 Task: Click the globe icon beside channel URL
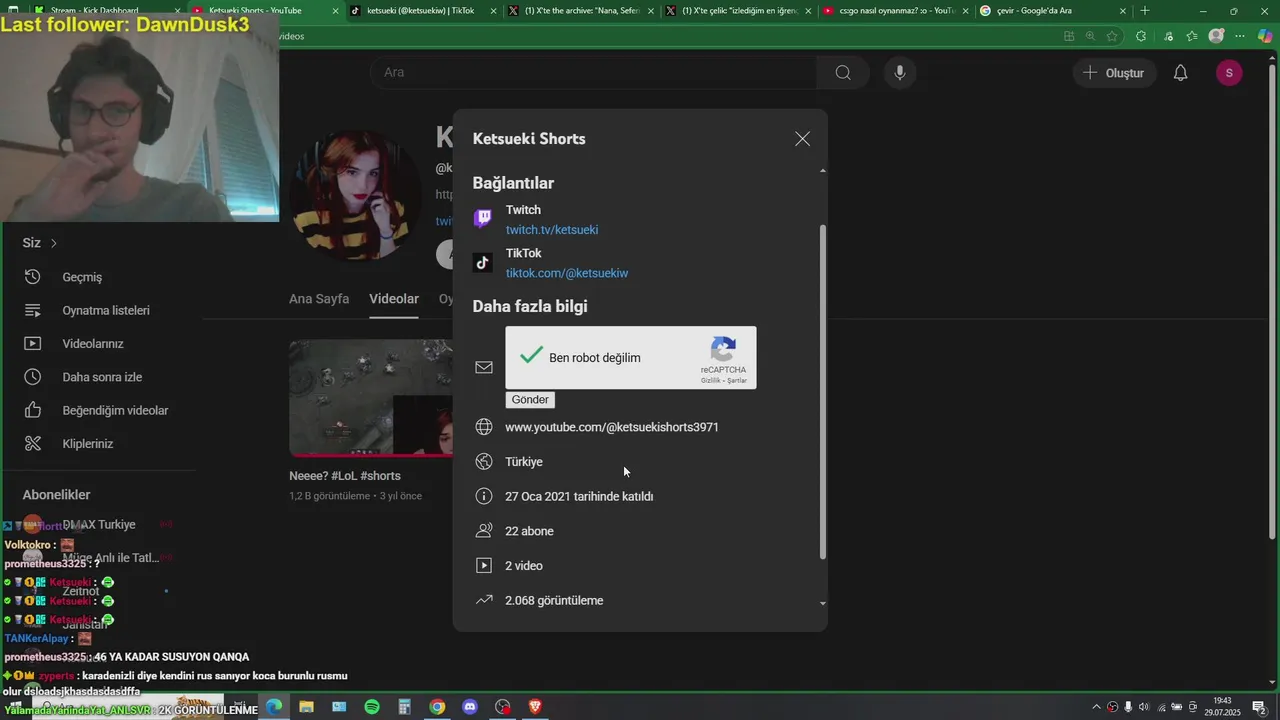click(x=484, y=427)
